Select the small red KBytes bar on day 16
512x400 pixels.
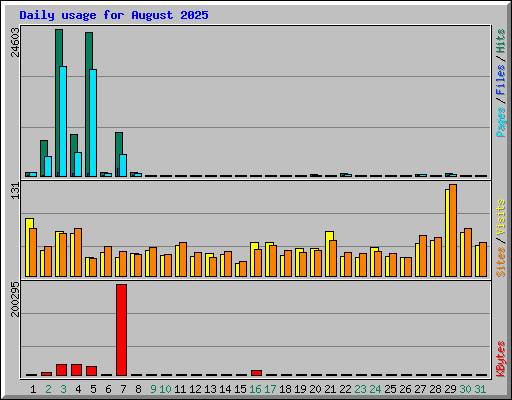click(x=256, y=373)
